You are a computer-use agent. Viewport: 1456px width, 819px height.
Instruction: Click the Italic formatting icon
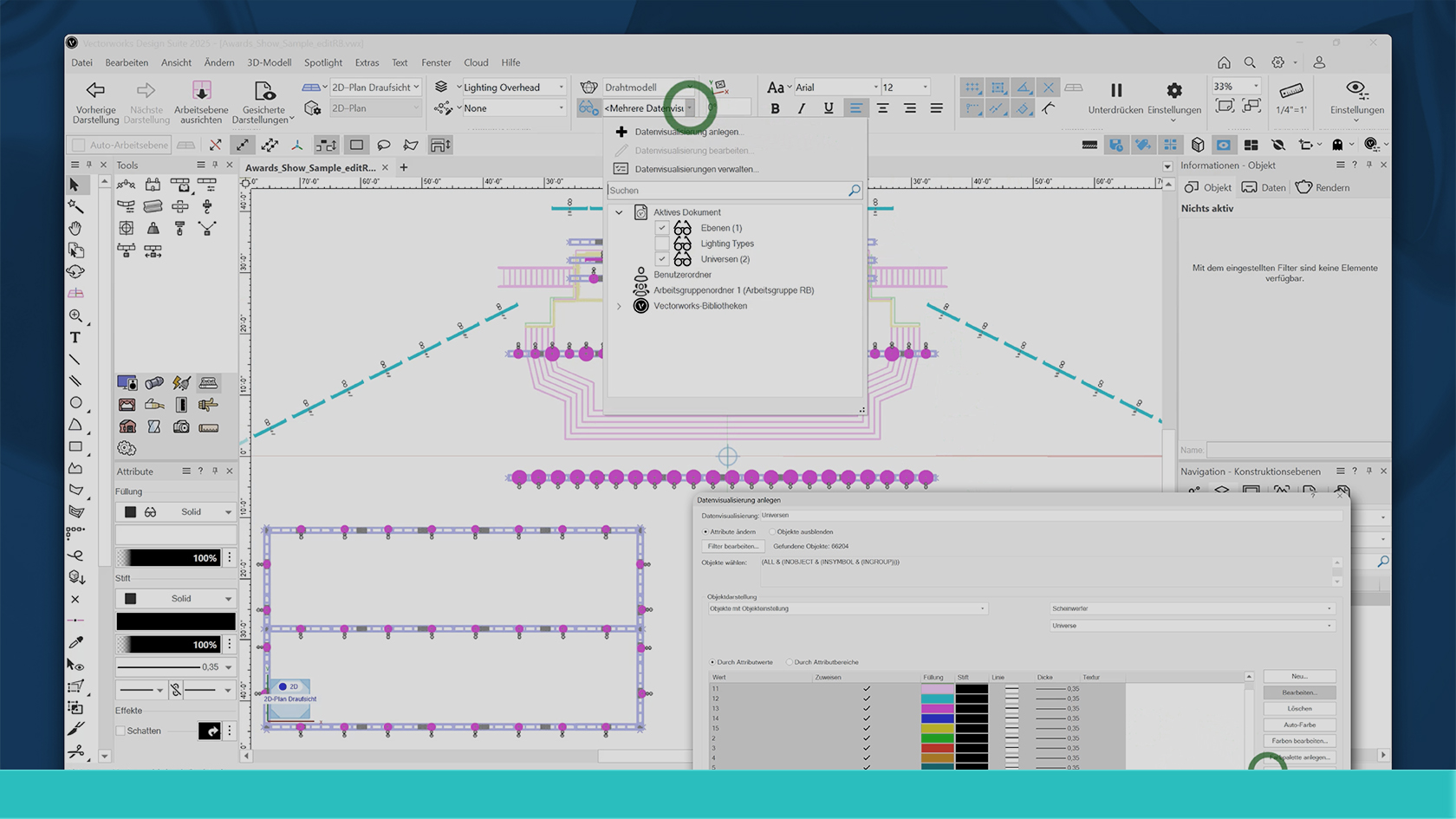pyautogui.click(x=802, y=108)
